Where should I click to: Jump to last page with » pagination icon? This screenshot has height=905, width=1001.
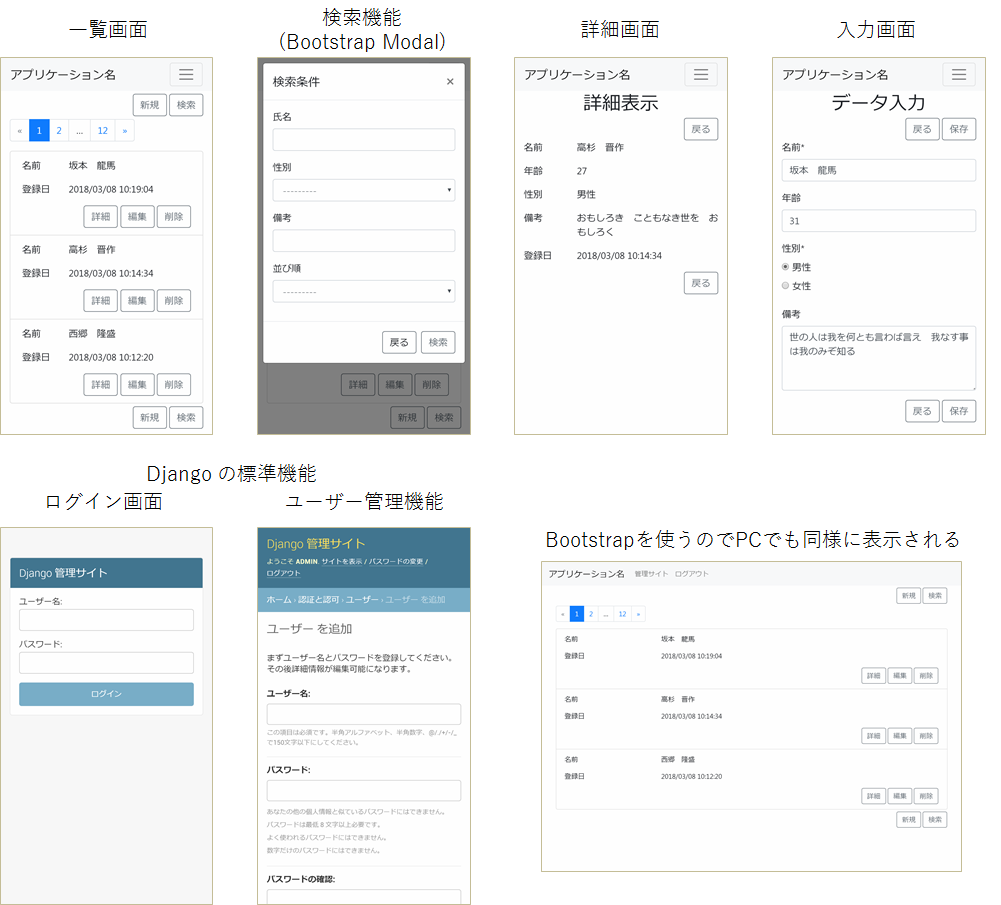125,130
